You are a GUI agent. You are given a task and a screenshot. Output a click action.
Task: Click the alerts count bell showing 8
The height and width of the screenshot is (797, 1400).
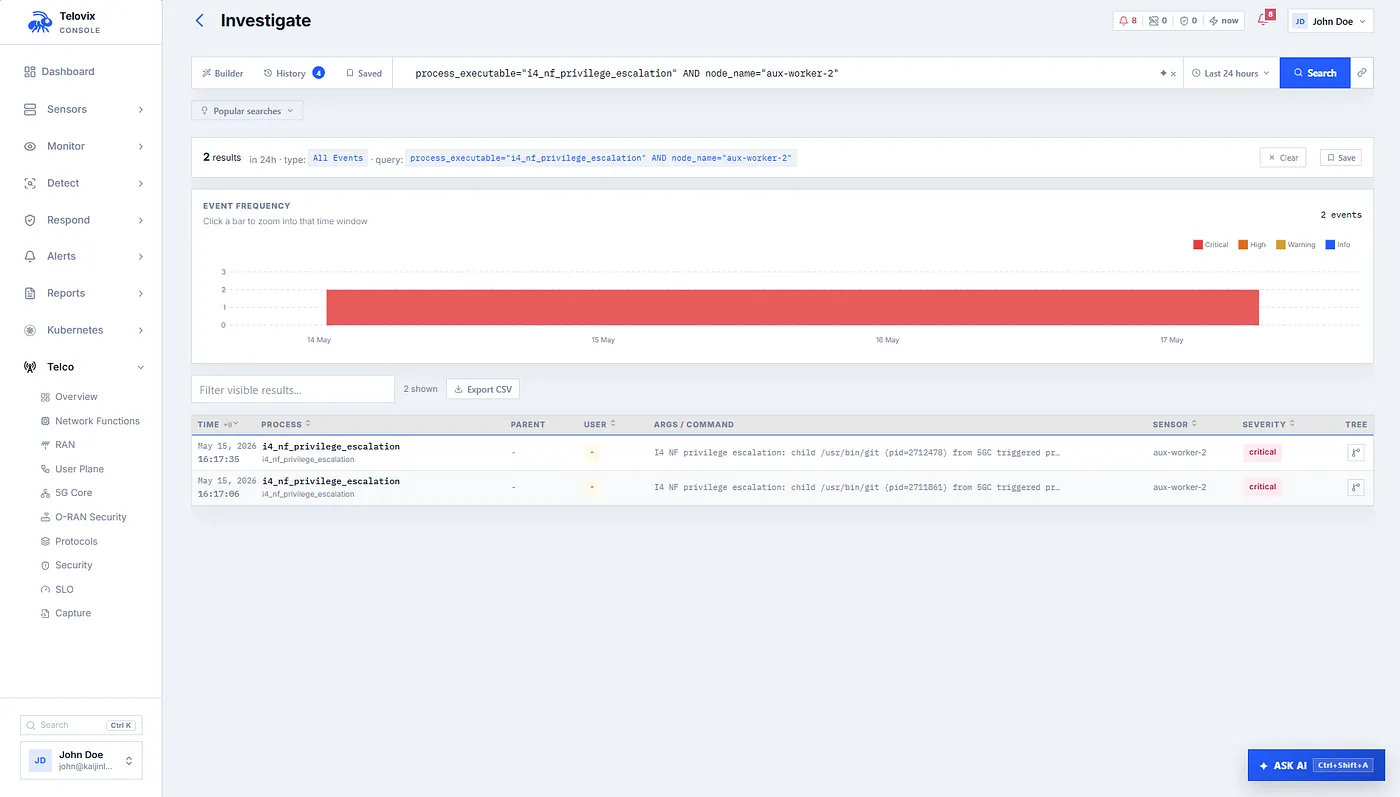tap(1128, 21)
